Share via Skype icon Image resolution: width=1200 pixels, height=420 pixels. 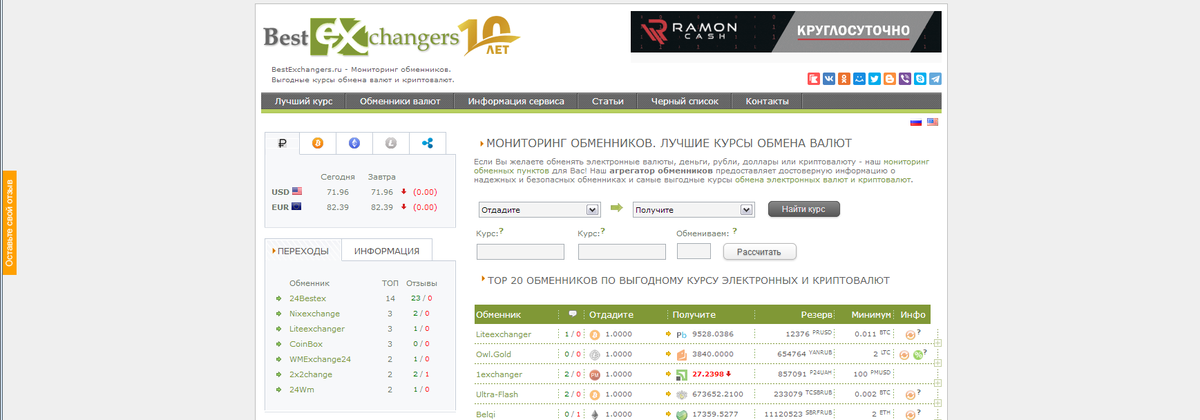920,78
